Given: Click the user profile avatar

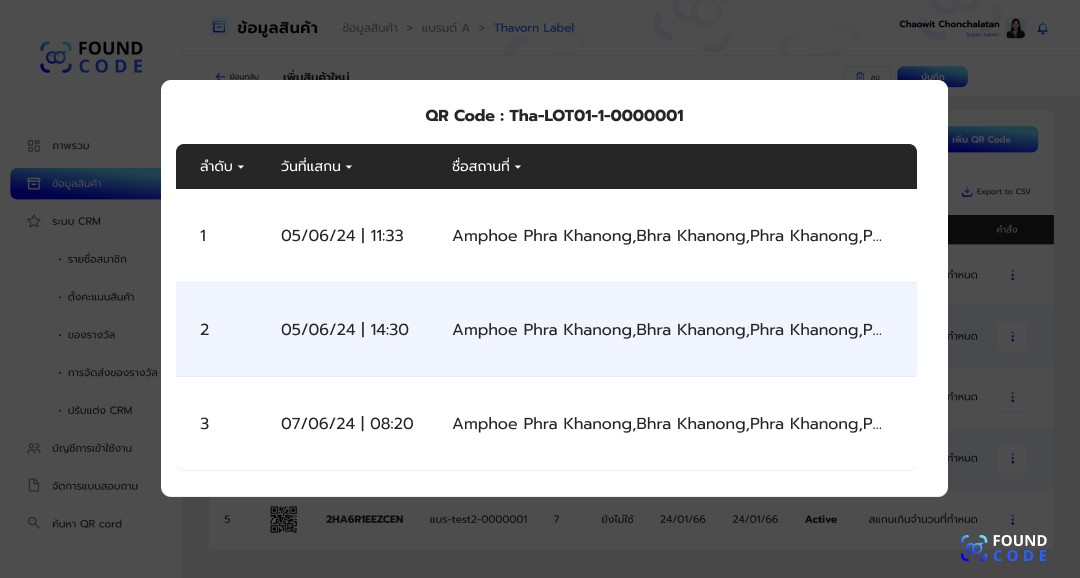Looking at the screenshot, I should pyautogui.click(x=1016, y=28).
